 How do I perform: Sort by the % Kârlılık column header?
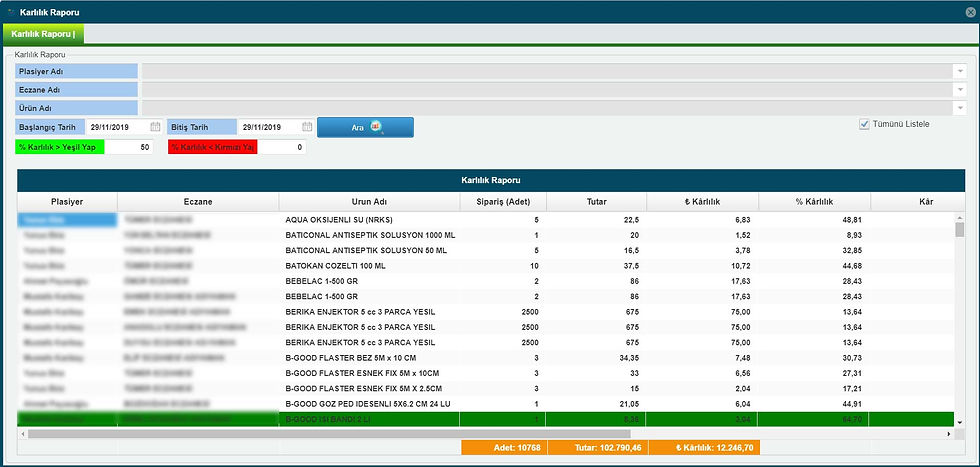(x=814, y=202)
